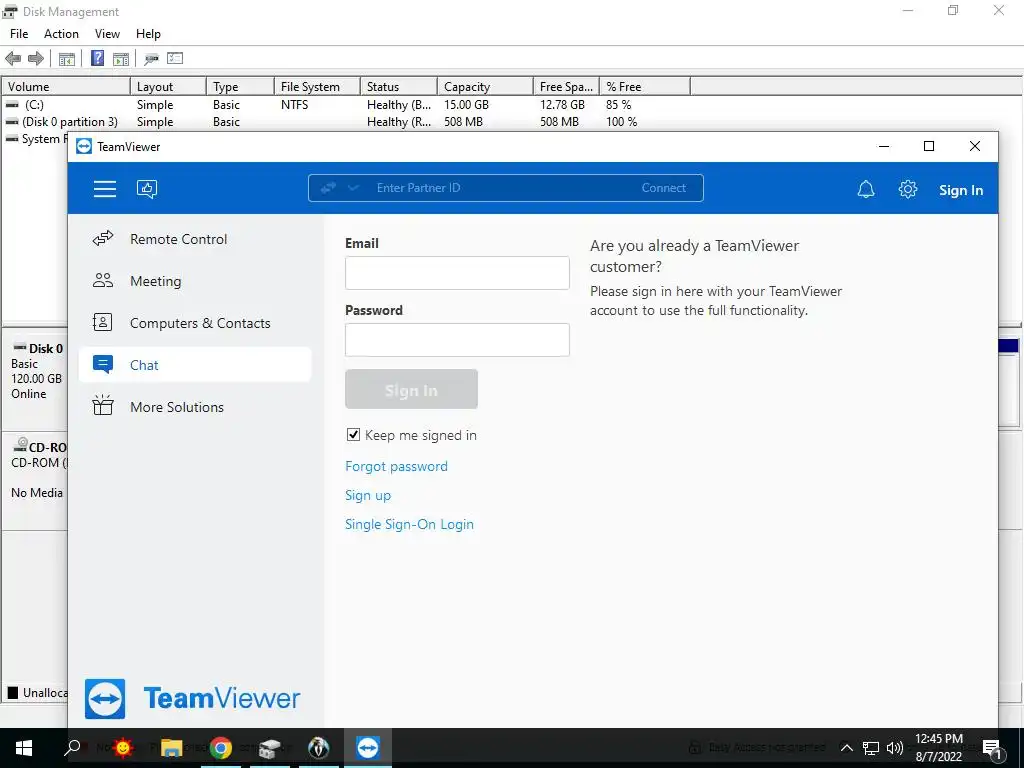Click the Password input field
1024x768 pixels.
coord(457,340)
